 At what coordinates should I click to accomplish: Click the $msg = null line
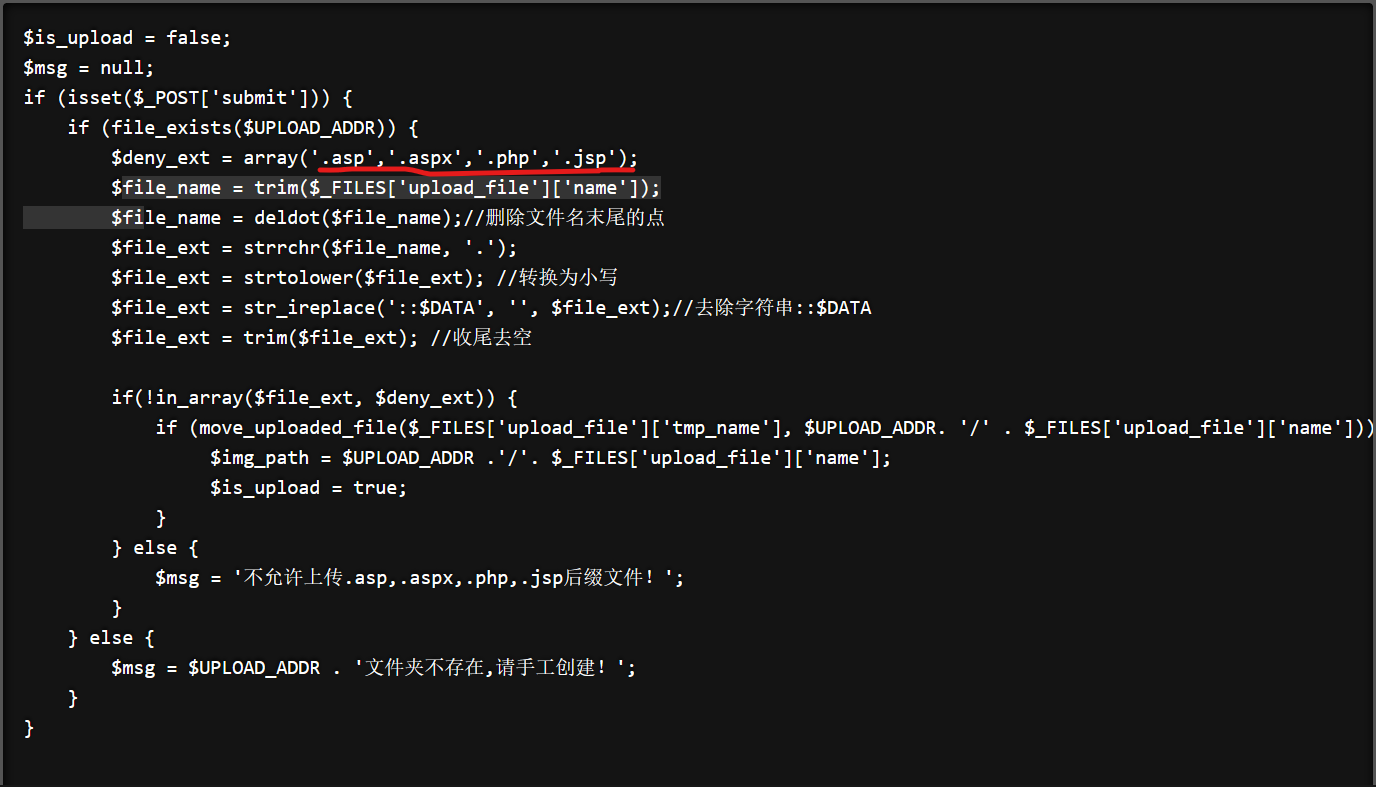point(89,68)
